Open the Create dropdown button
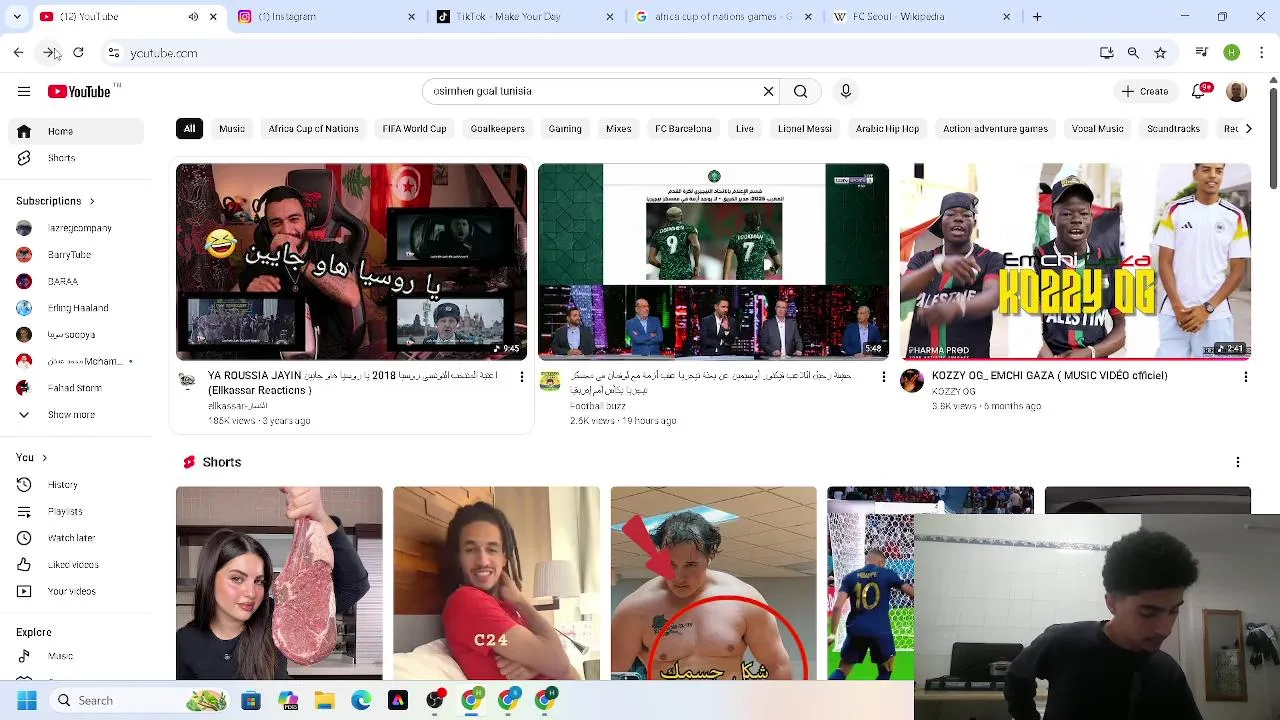The width and height of the screenshot is (1280, 720). pyautogui.click(x=1144, y=91)
